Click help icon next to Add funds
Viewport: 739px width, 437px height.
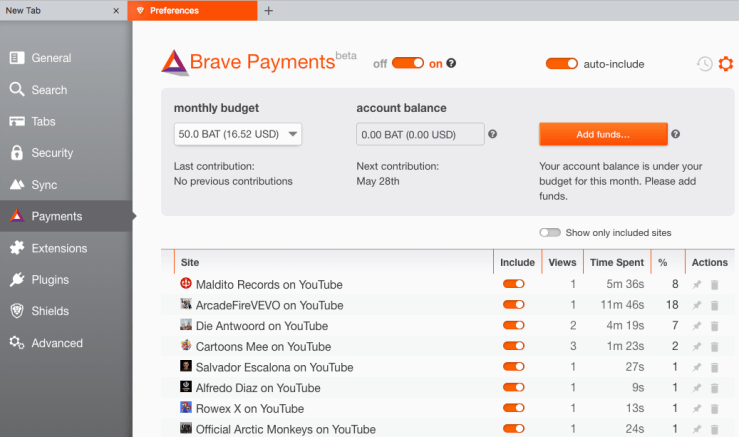click(x=676, y=134)
